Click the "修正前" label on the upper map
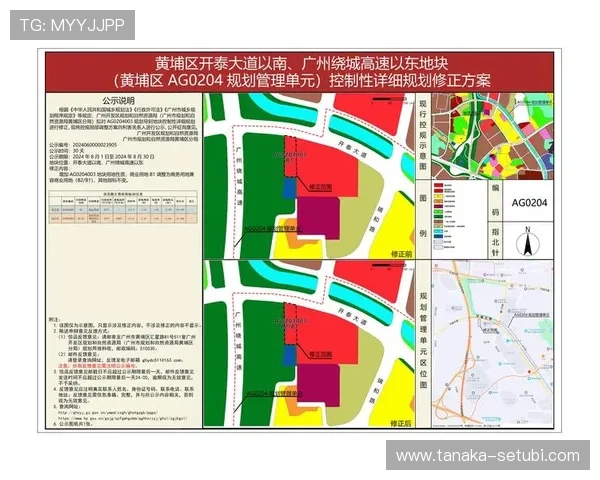Screen dimensions: 600x480 tap(401, 254)
